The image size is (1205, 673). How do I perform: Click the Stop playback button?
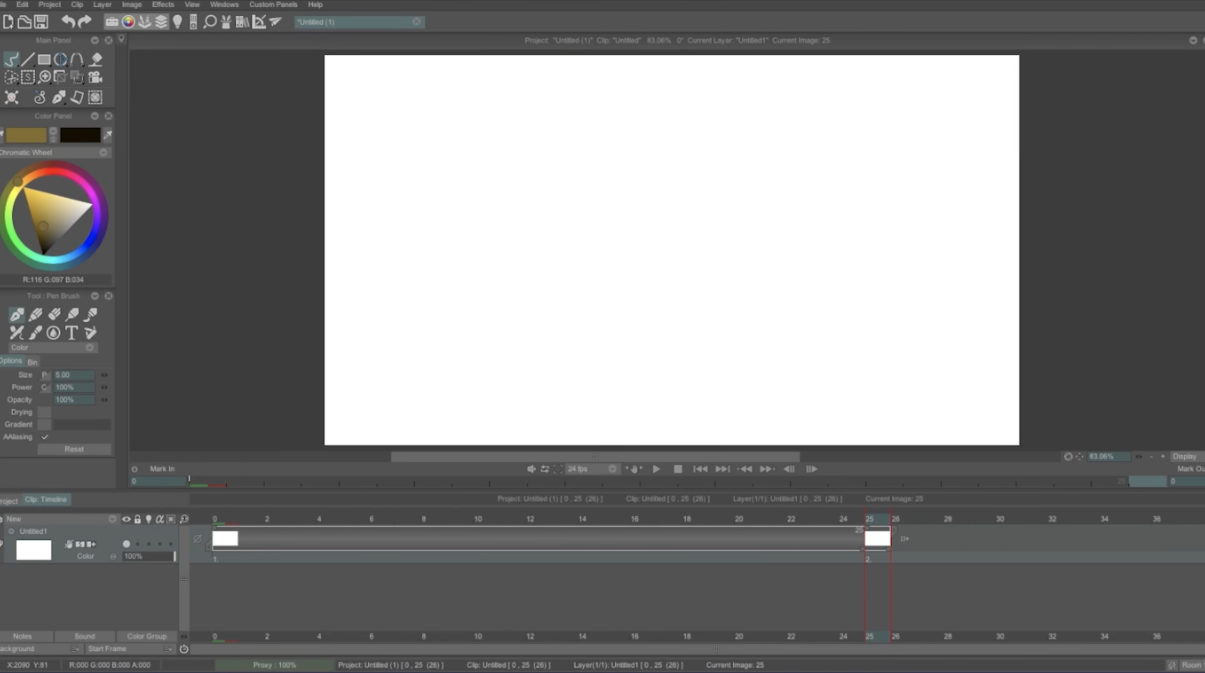tap(678, 468)
